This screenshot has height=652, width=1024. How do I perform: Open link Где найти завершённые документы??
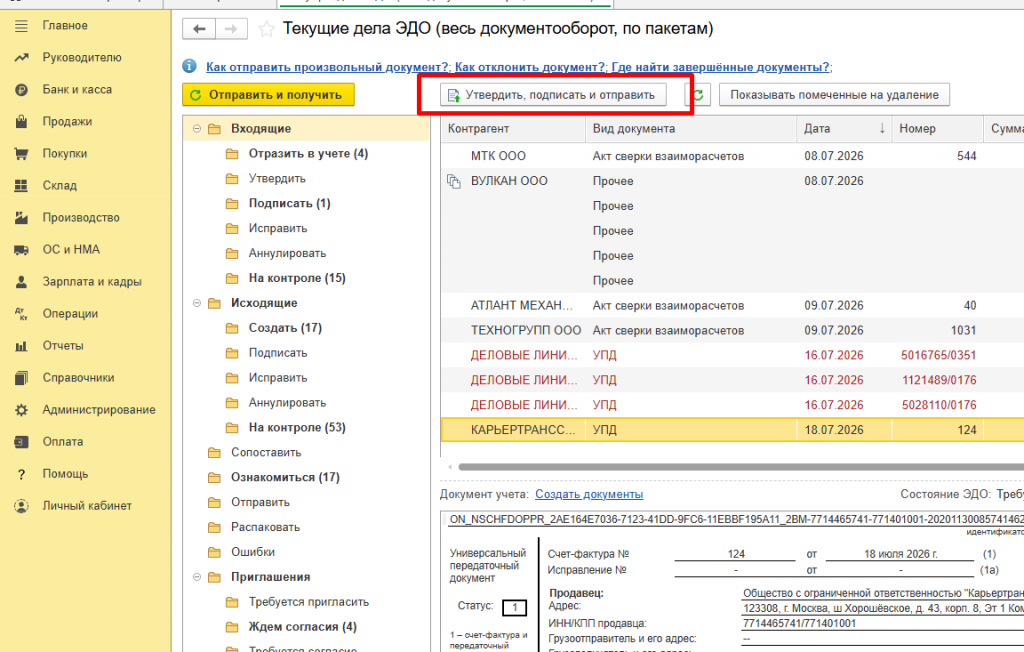pos(721,67)
